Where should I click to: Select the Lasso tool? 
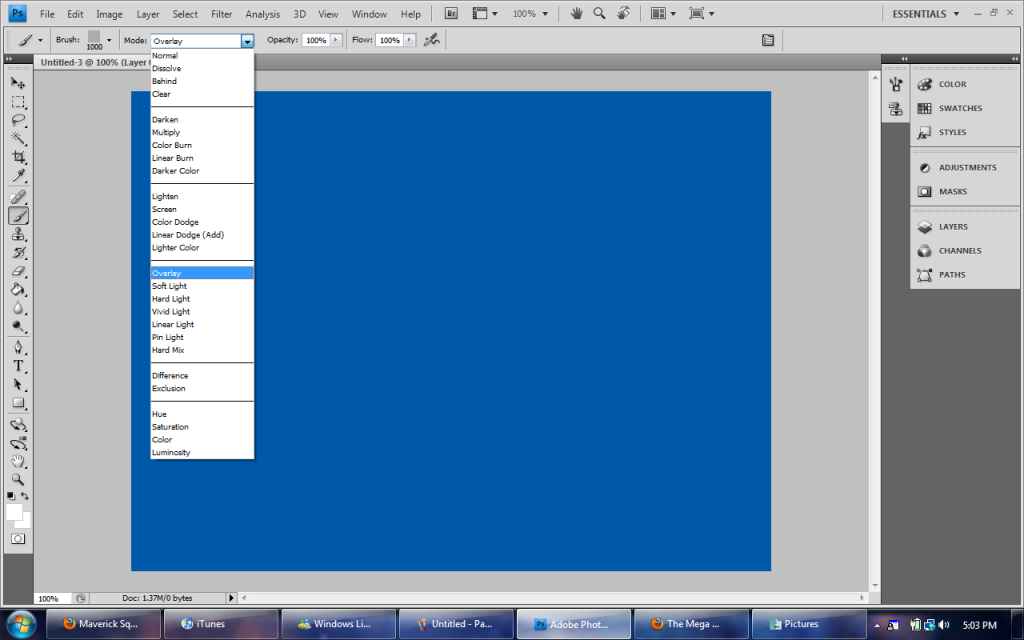tap(18, 120)
